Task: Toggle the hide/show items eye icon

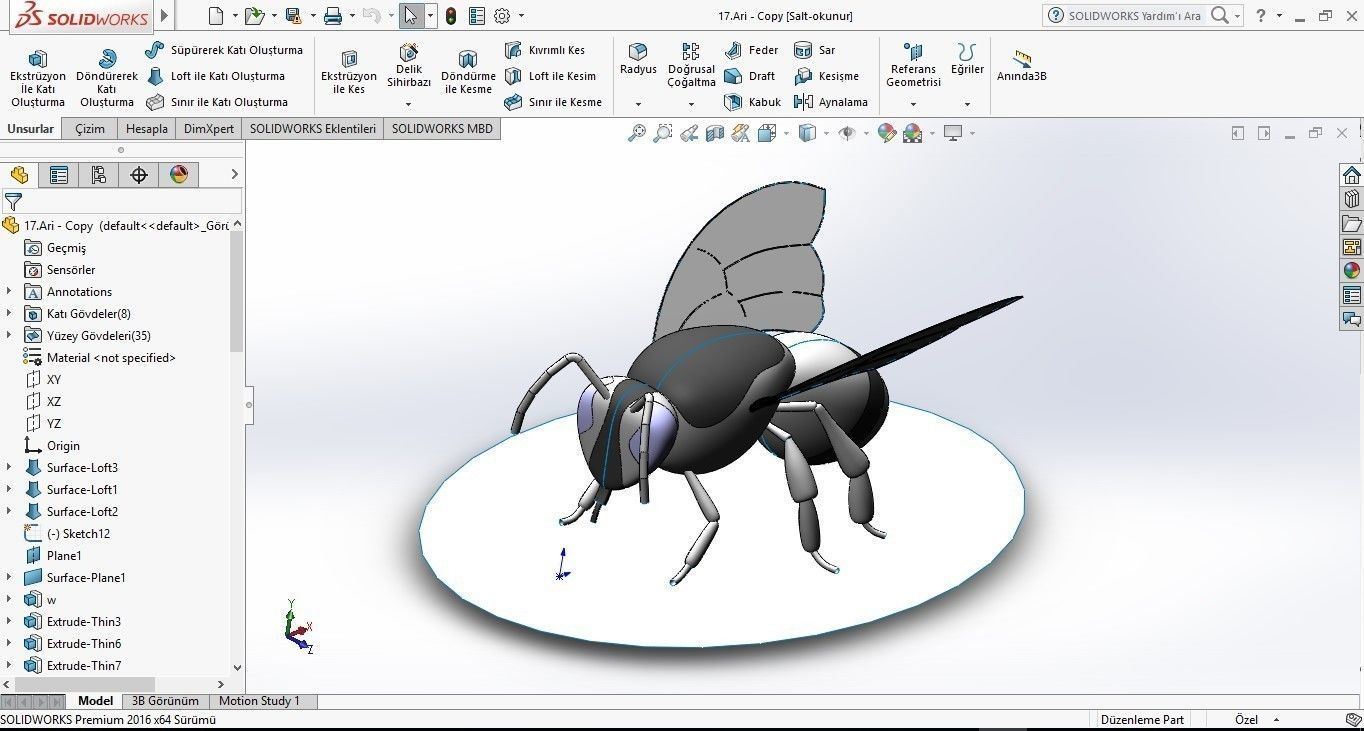Action: pyautogui.click(x=847, y=133)
